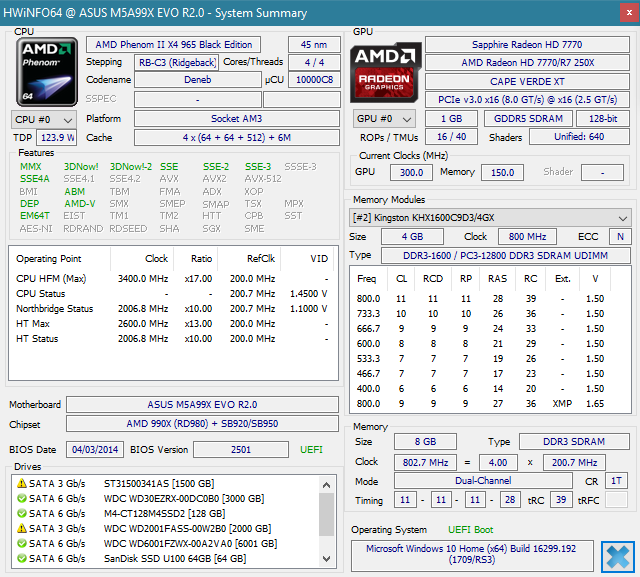Screen dimensions: 640x577
Task: Click the Microsoft Windows 10 Home OS field
Action: tap(472, 554)
